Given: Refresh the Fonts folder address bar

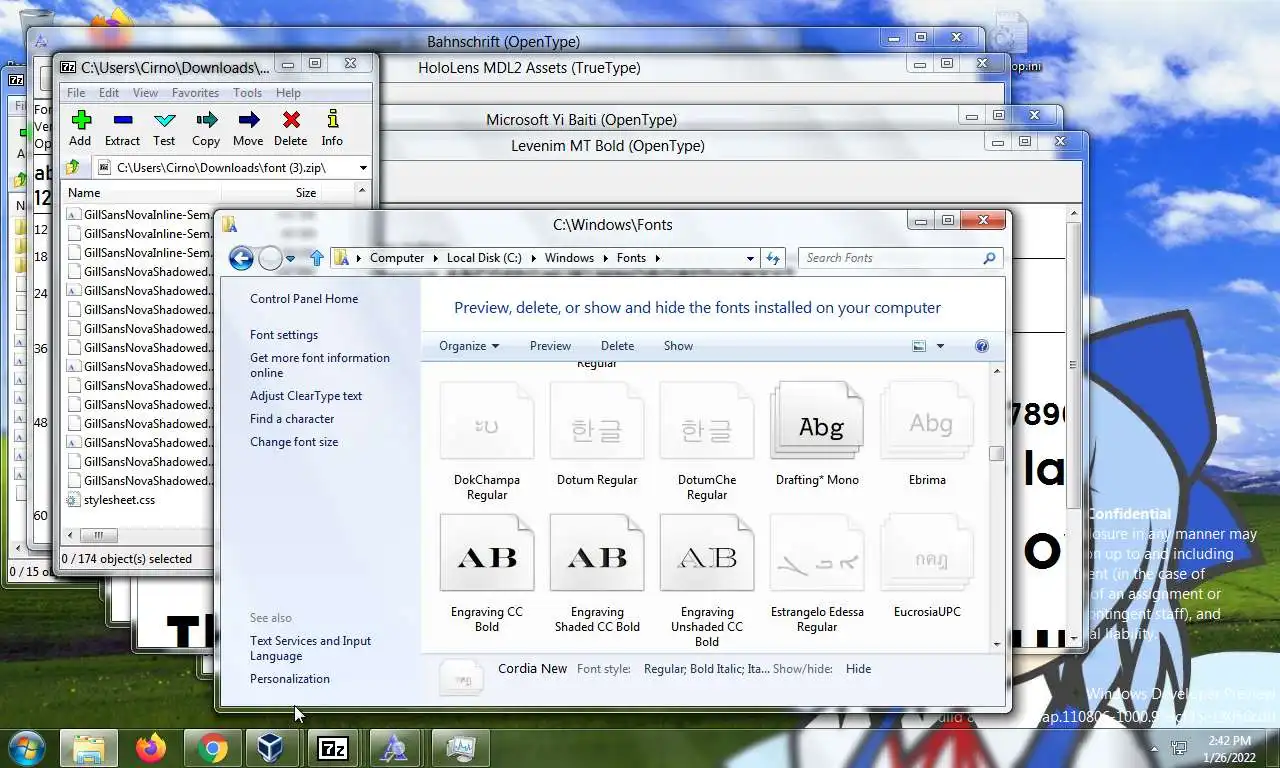Looking at the screenshot, I should coord(773,258).
